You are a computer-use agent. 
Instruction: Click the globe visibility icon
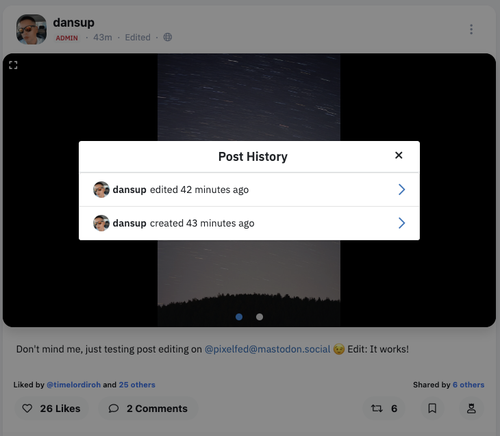[168, 37]
